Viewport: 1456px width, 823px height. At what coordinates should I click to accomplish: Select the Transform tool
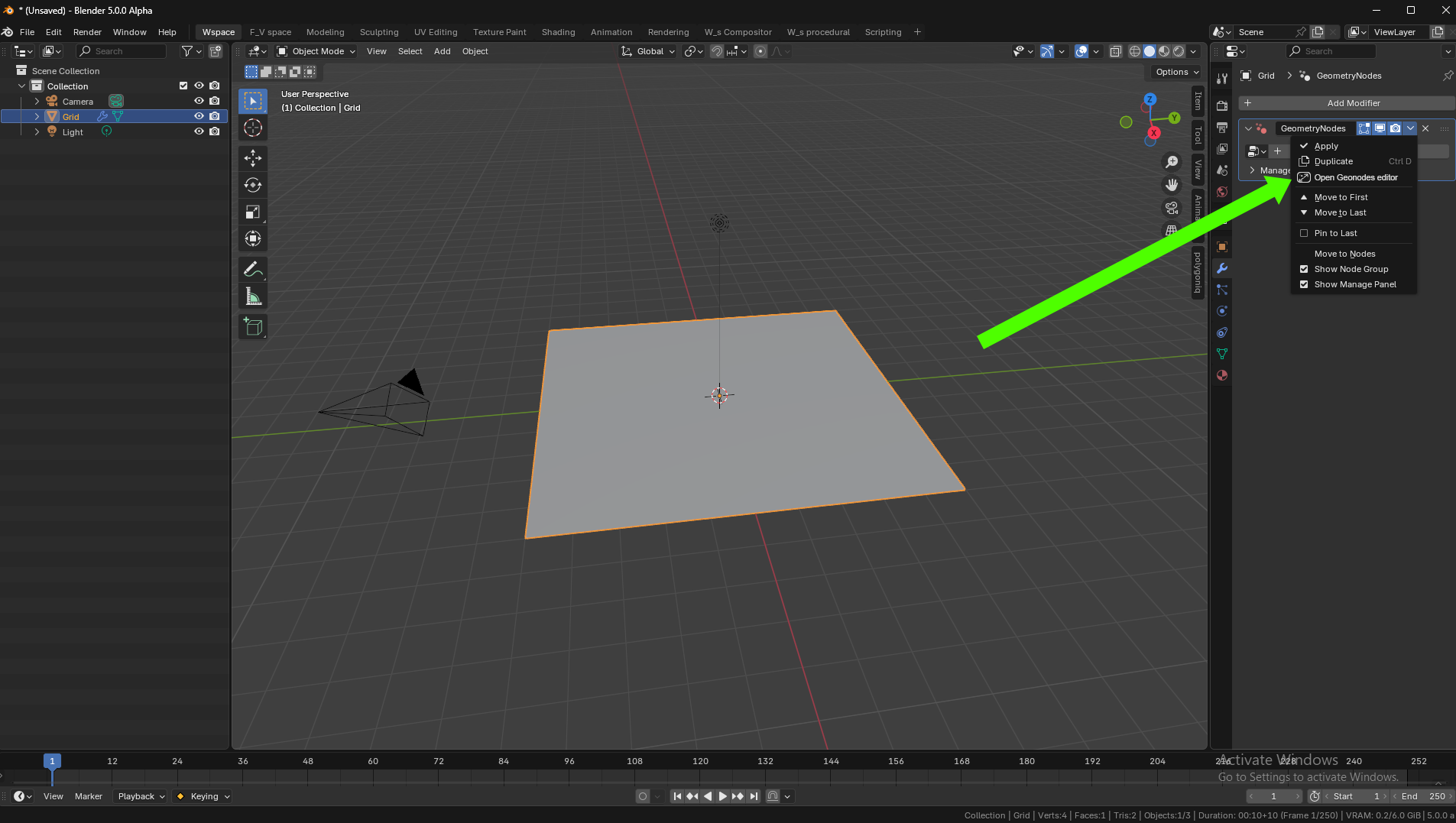253,238
